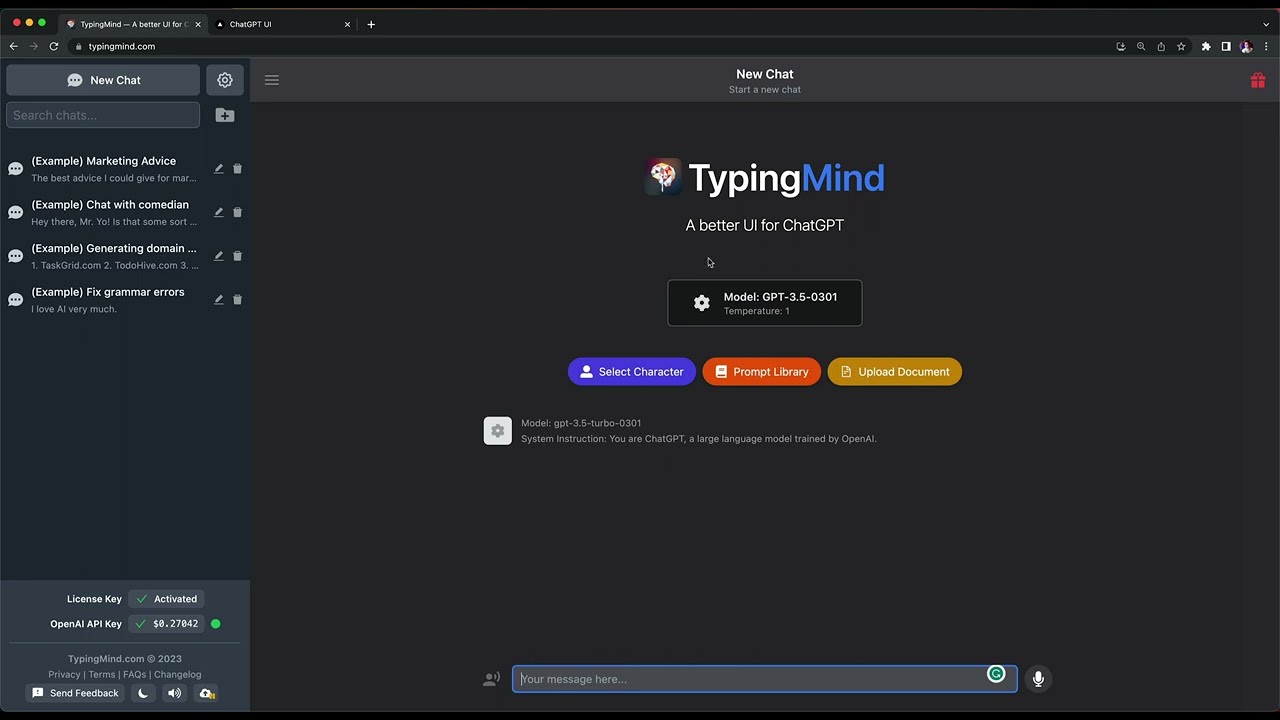This screenshot has height=720, width=1280.
Task: Select the TypingMind browser tab
Action: pos(133,24)
